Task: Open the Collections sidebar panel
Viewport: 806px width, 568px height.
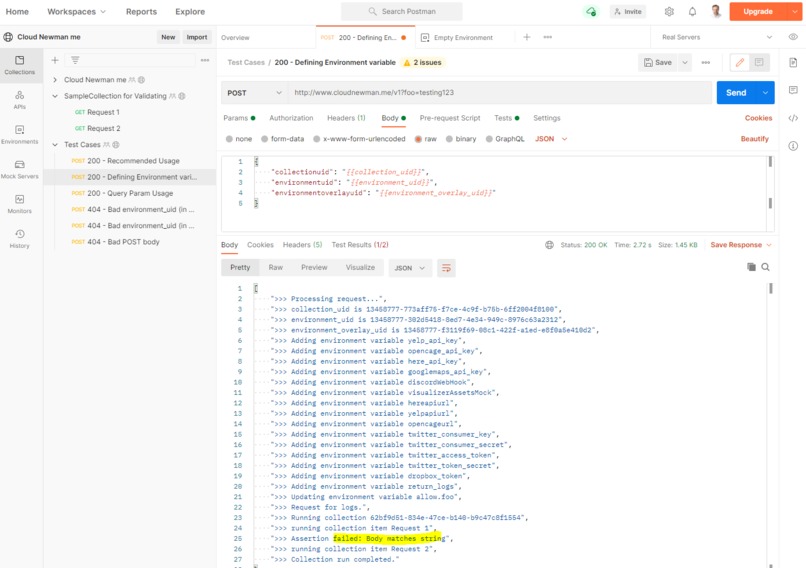Action: point(20,65)
